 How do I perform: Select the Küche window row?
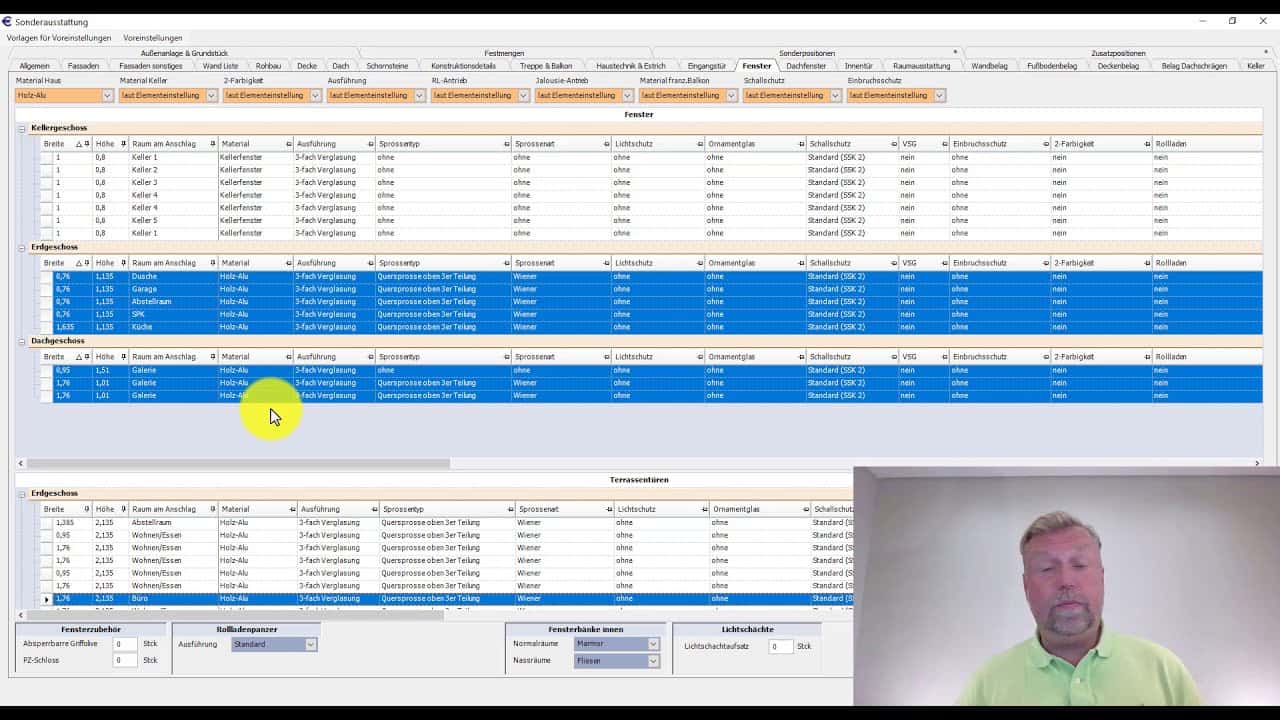click(x=651, y=327)
